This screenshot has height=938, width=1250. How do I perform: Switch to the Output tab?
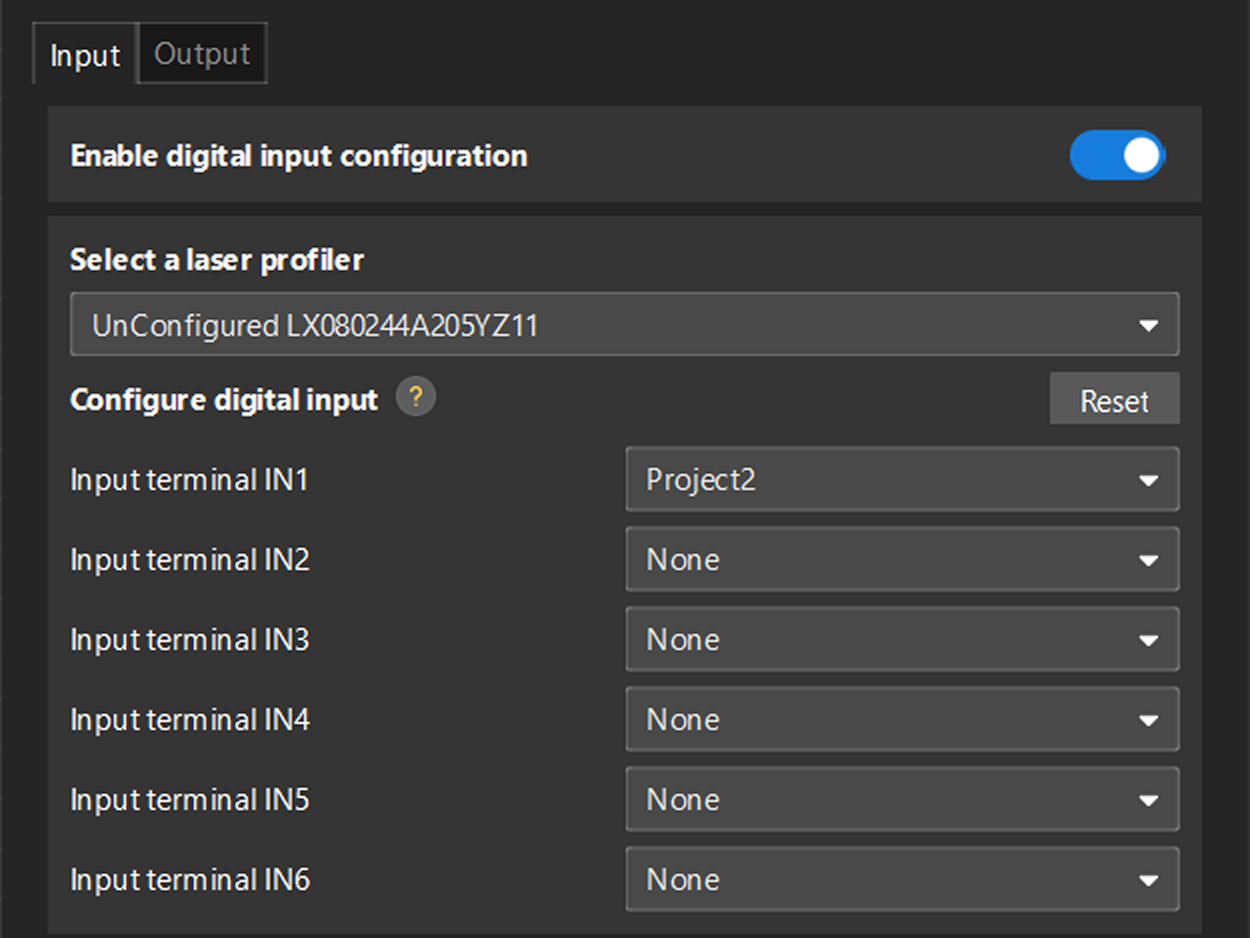(x=201, y=53)
